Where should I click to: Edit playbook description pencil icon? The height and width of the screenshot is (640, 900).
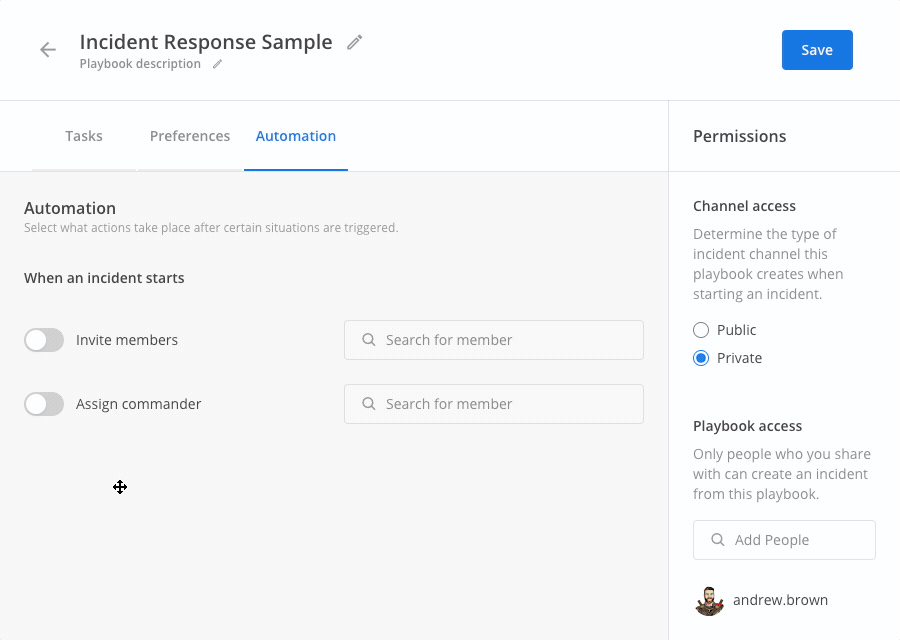(x=217, y=64)
